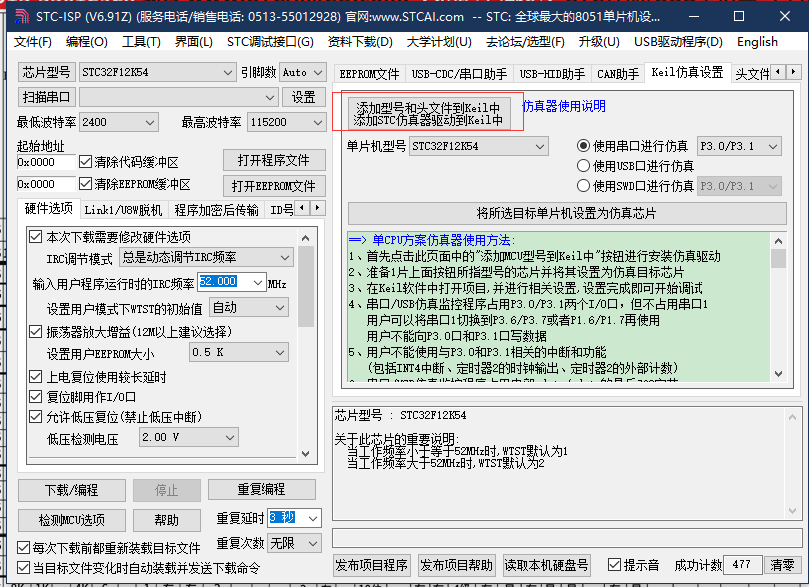The height and width of the screenshot is (587, 809).
Task: Click 打开EEPROM文件 button
Action: click(274, 185)
